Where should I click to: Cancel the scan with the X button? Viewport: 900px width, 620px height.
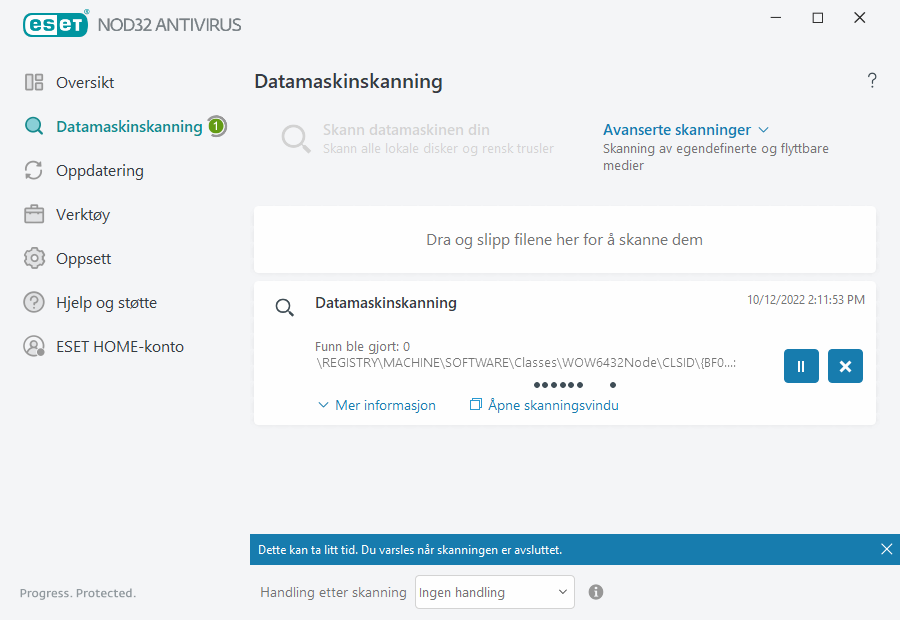[845, 366]
